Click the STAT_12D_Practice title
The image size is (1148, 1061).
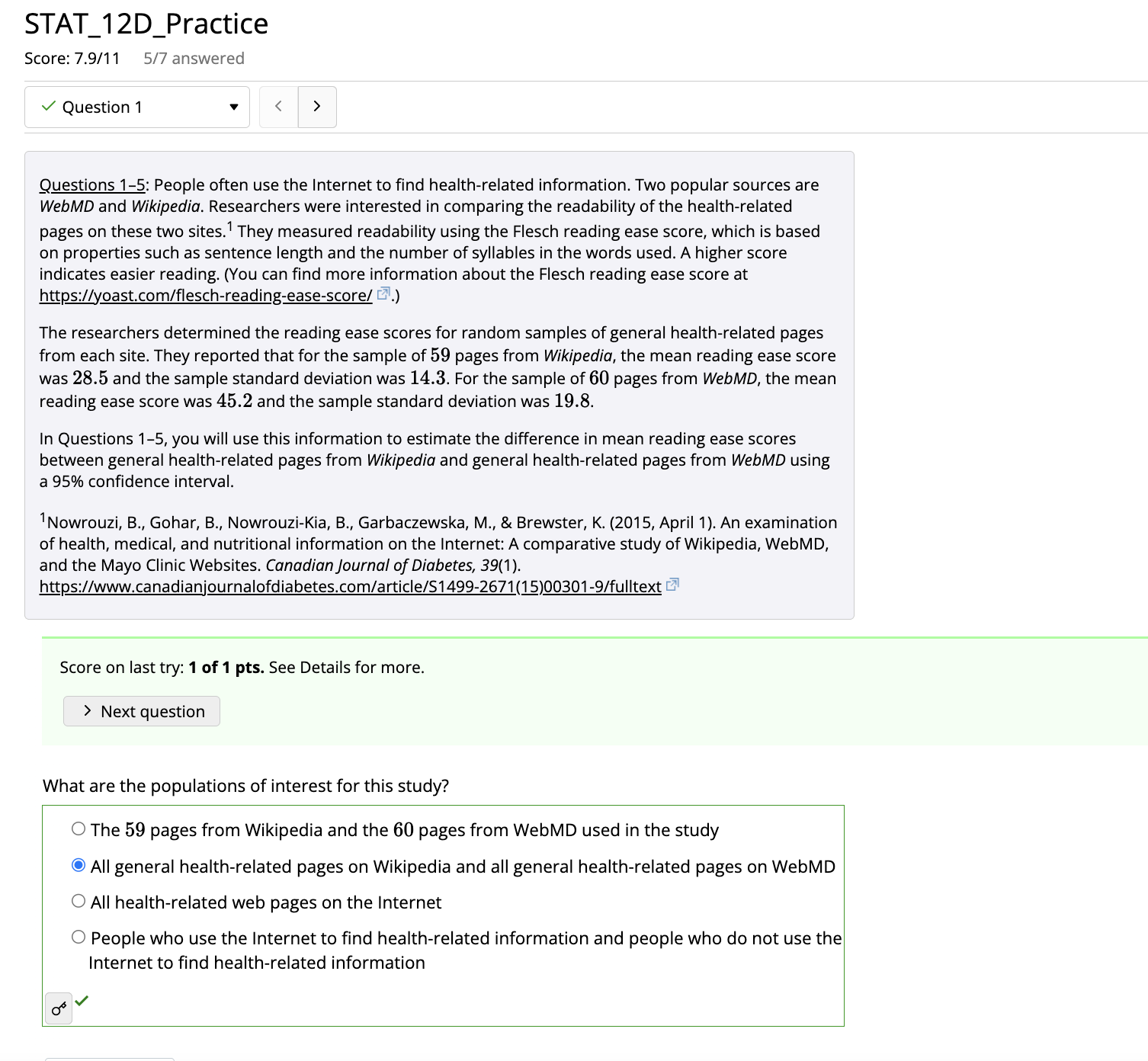click(145, 24)
